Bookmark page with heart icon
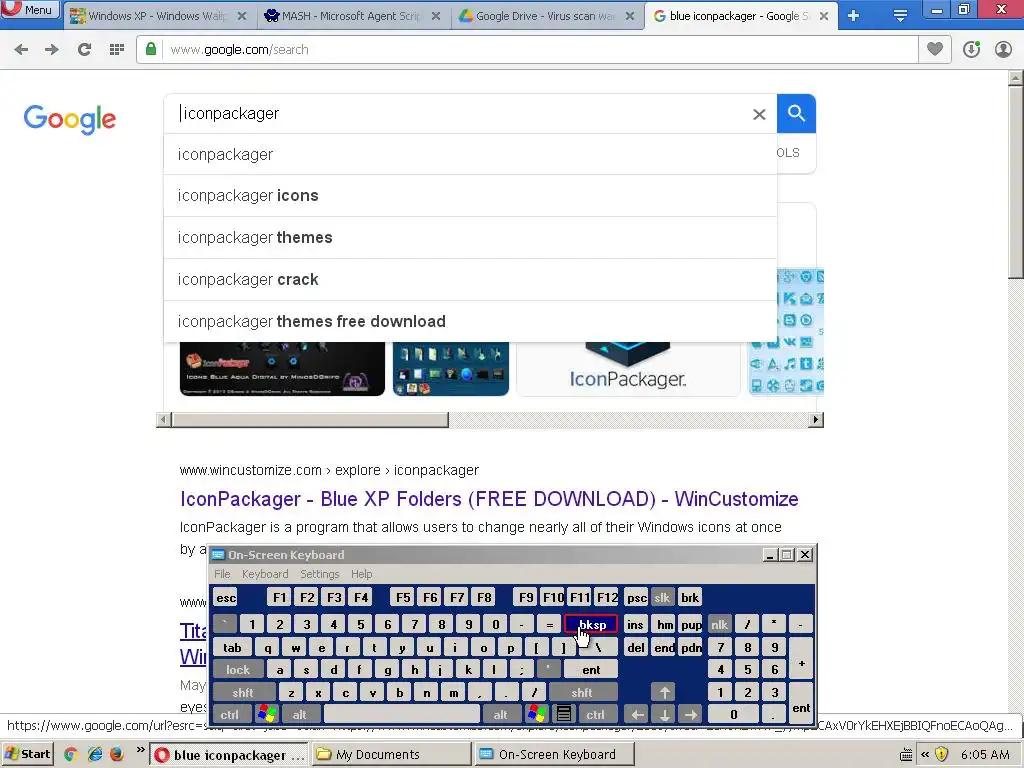Viewport: 1024px width, 768px height. point(935,49)
